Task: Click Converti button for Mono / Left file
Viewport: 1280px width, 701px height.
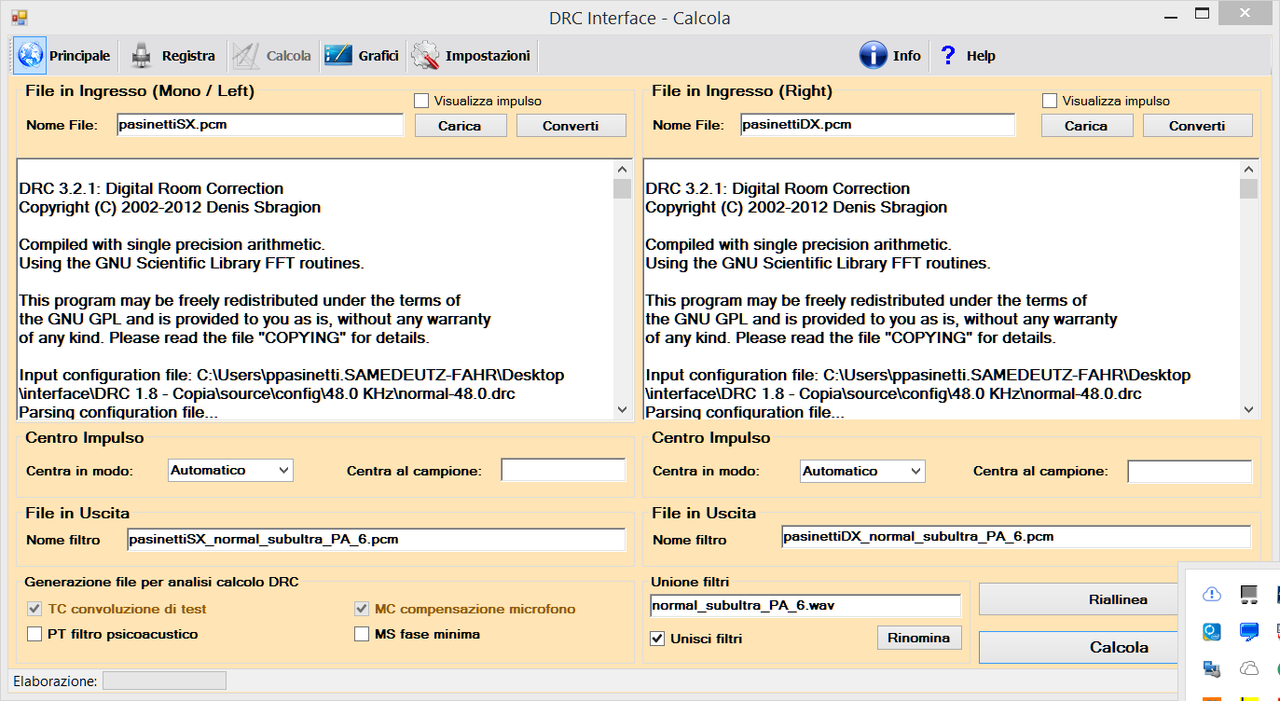Action: (x=571, y=126)
